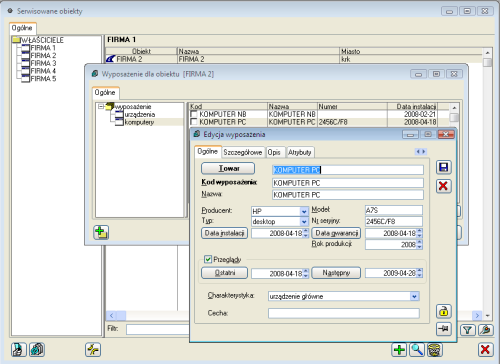Save the record with the floppy disk icon
The image size is (500, 364).
[x=444, y=167]
